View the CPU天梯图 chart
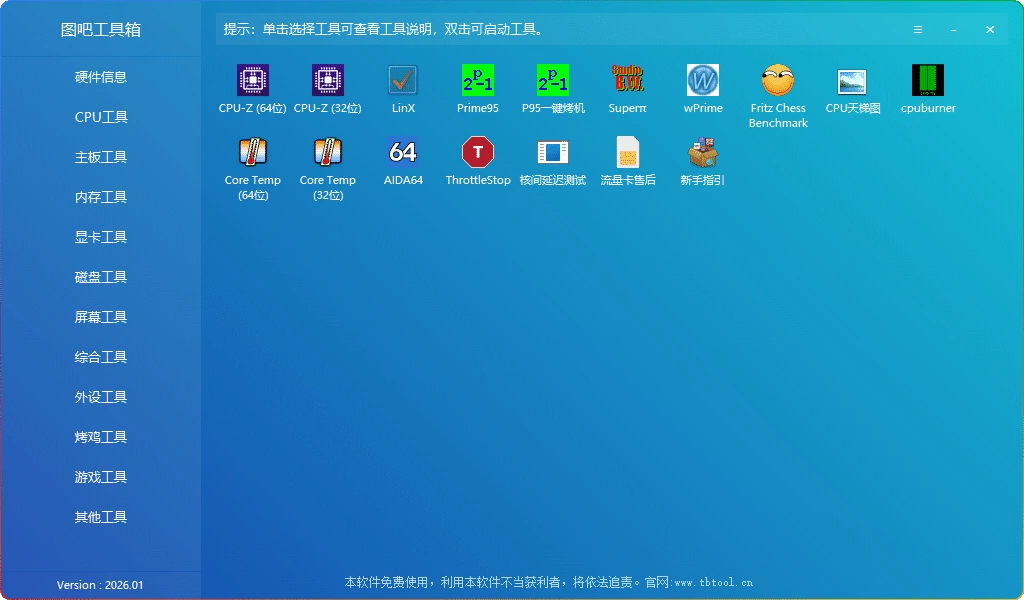Screen dimensions: 1024x600 [x=852, y=88]
